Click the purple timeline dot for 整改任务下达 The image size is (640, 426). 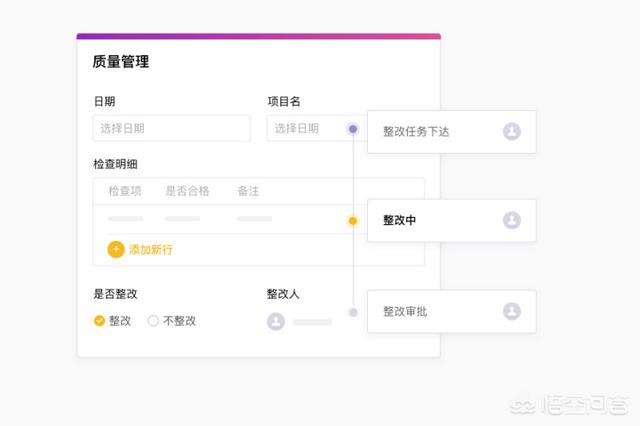[x=353, y=129]
